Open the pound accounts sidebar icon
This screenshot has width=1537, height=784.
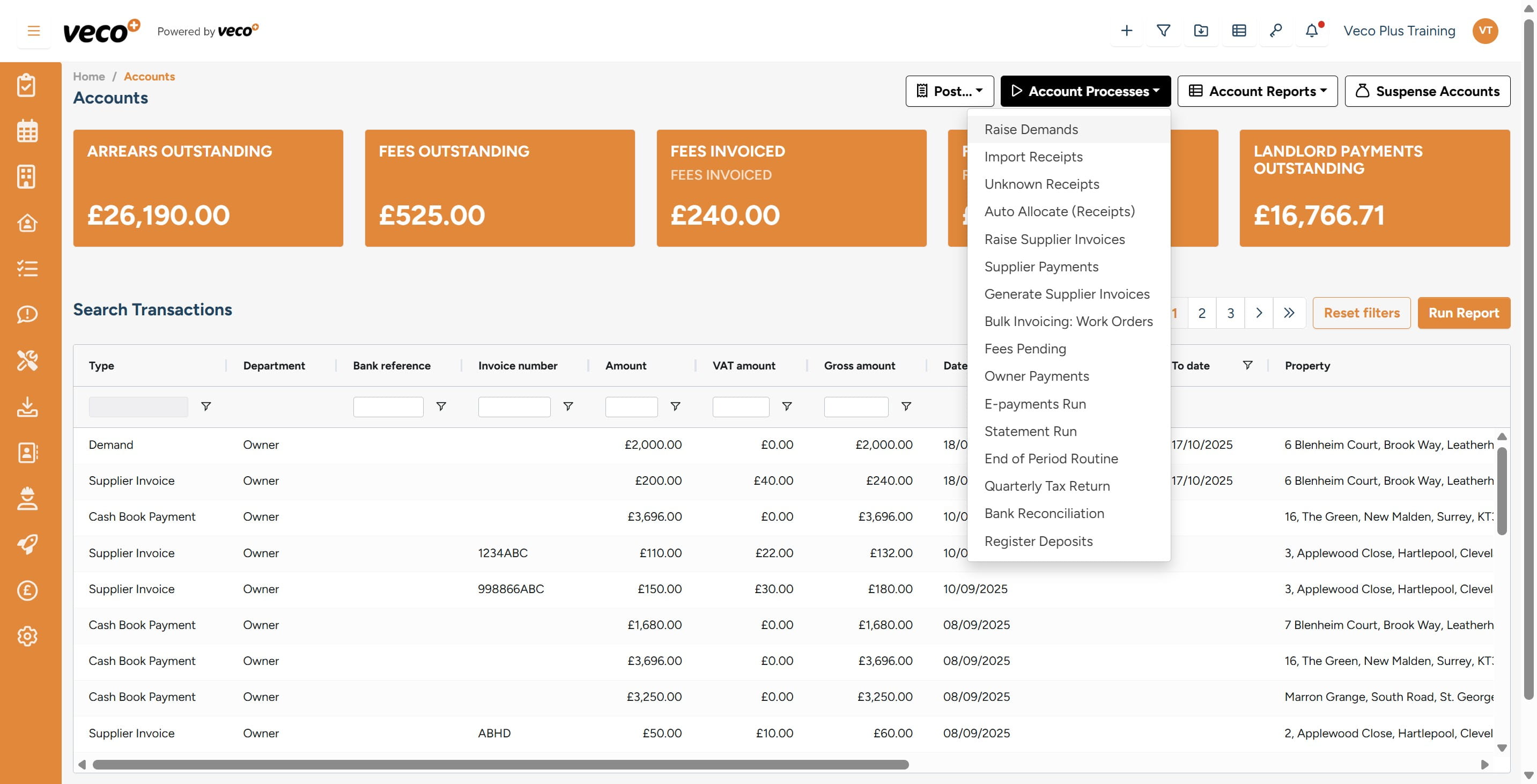click(27, 591)
